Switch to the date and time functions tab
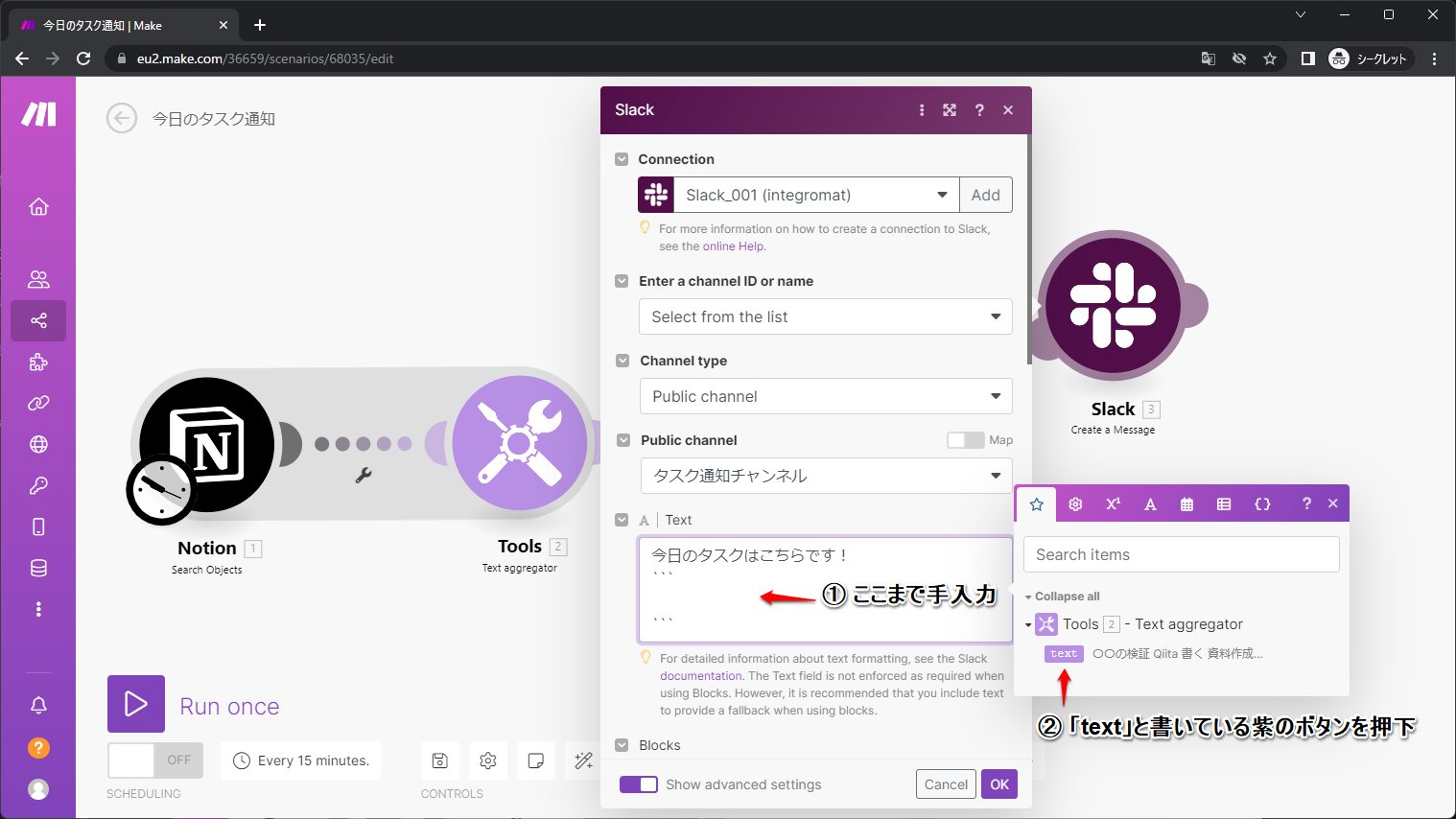This screenshot has width=1456, height=819. tap(1186, 504)
